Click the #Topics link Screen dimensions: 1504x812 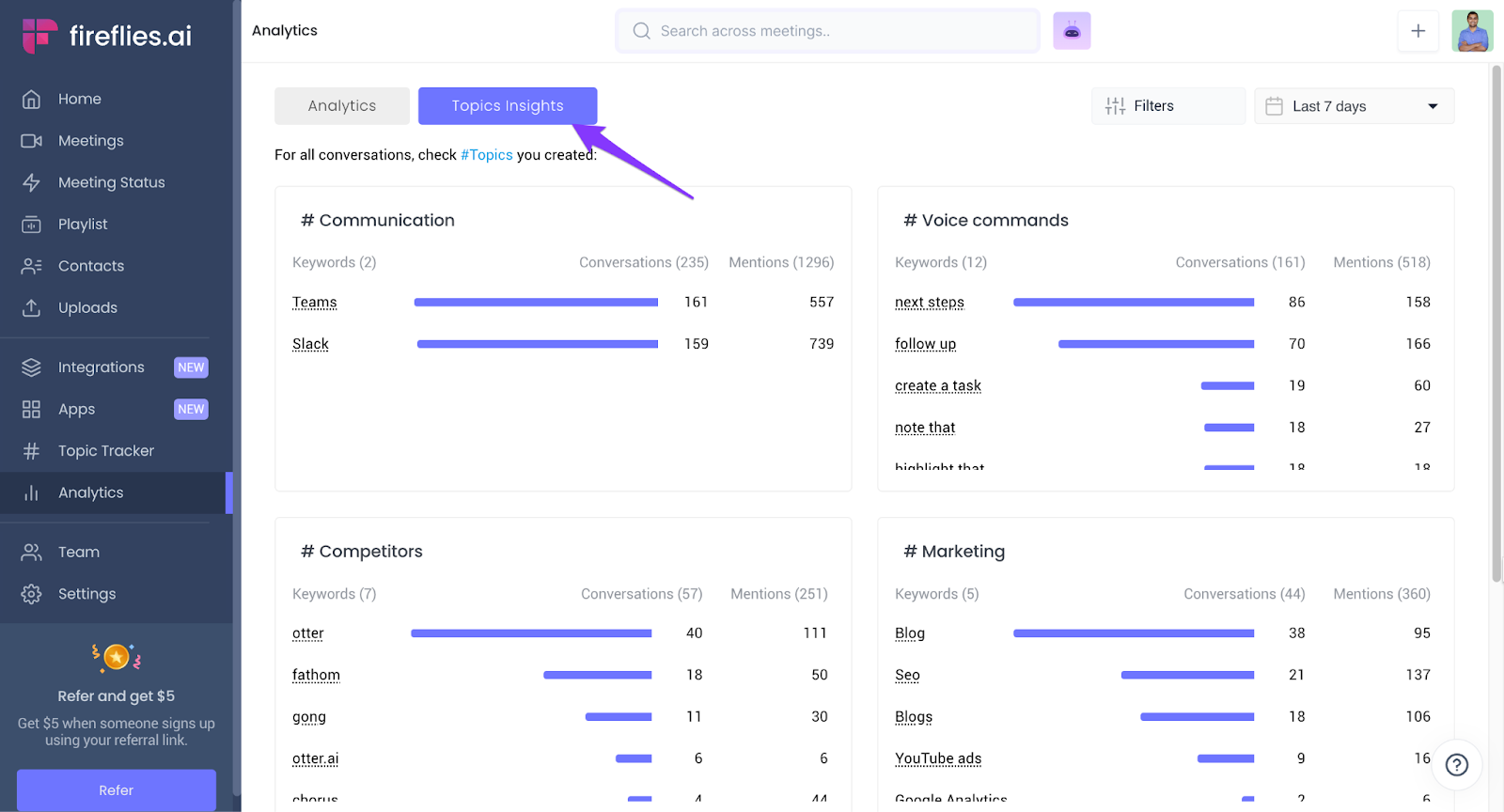(x=486, y=155)
